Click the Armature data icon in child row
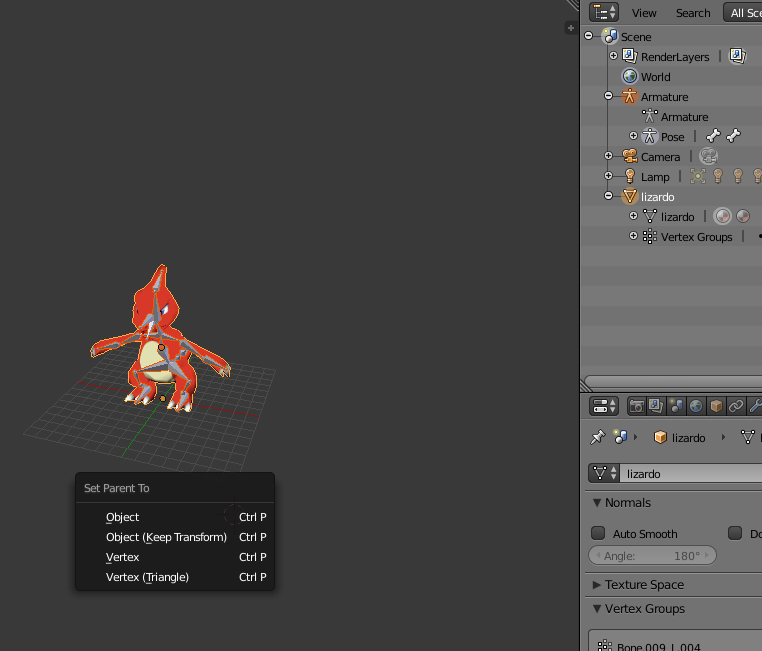 (x=650, y=116)
